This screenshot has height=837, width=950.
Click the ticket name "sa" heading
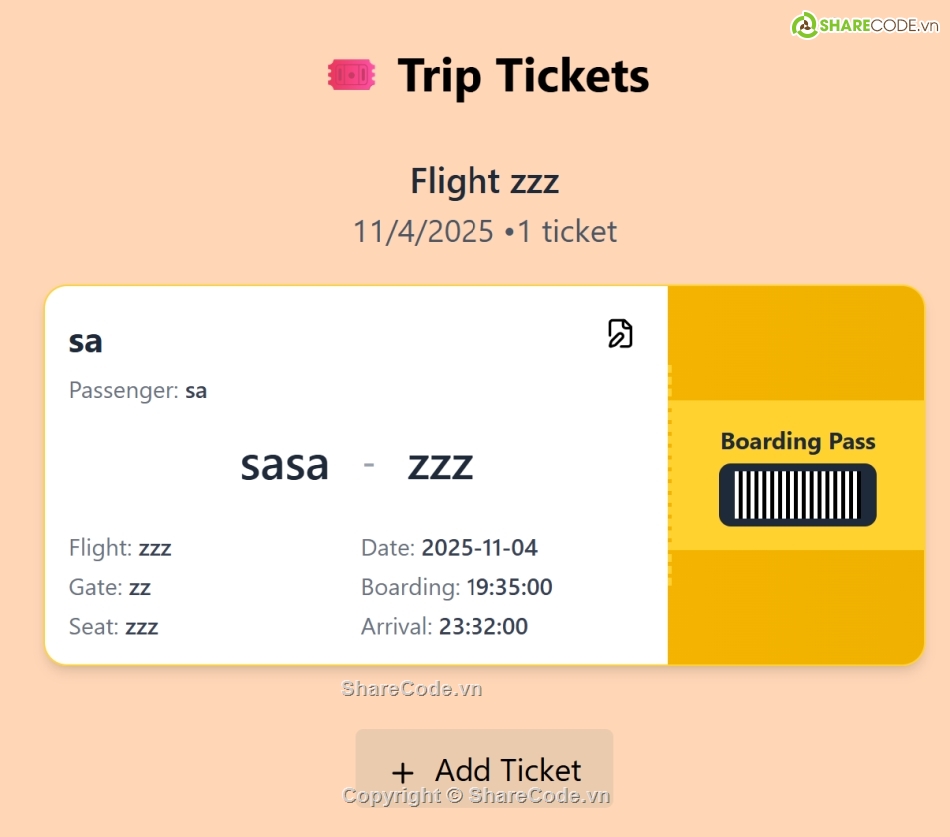tap(86, 341)
